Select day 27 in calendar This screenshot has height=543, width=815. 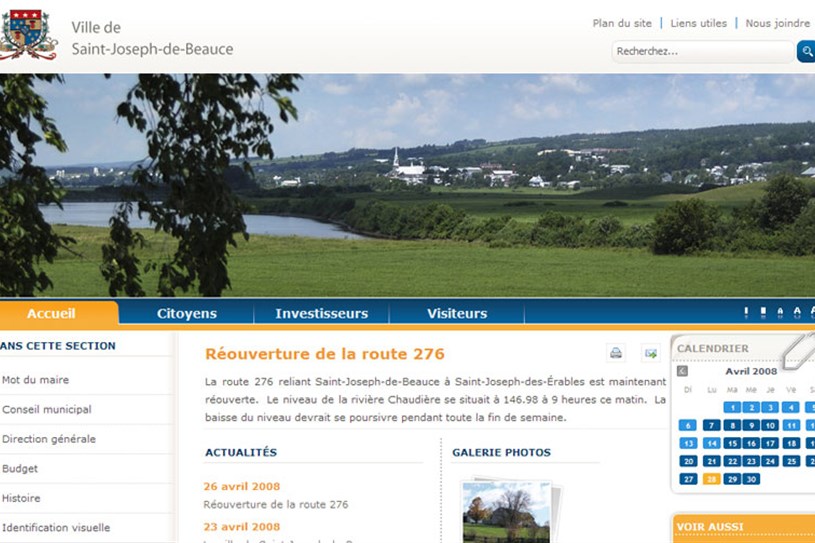pos(688,479)
